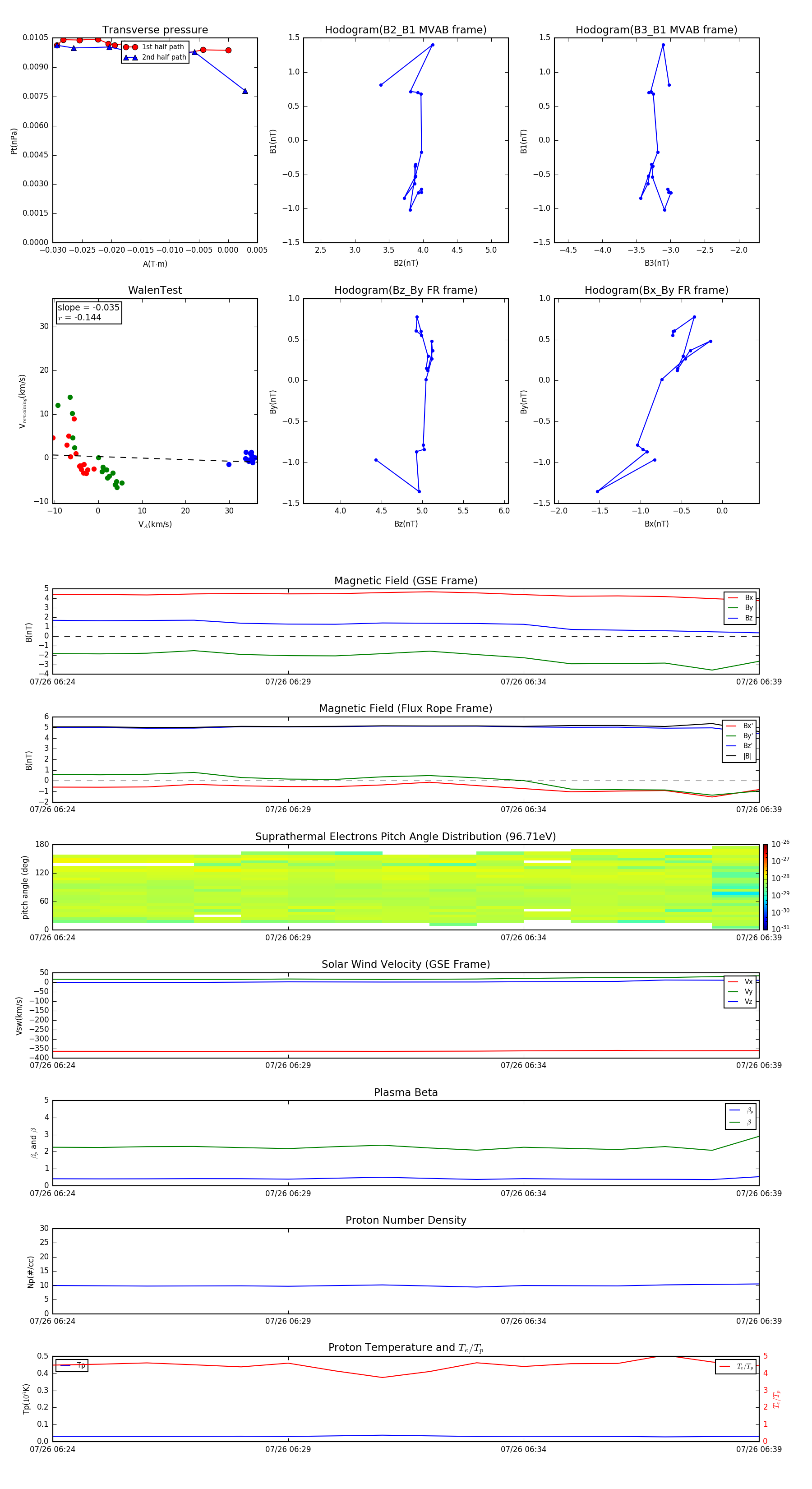Click the 'Transverse pressure' plot title
This screenshot has width=812, height=1489.
click(155, 30)
